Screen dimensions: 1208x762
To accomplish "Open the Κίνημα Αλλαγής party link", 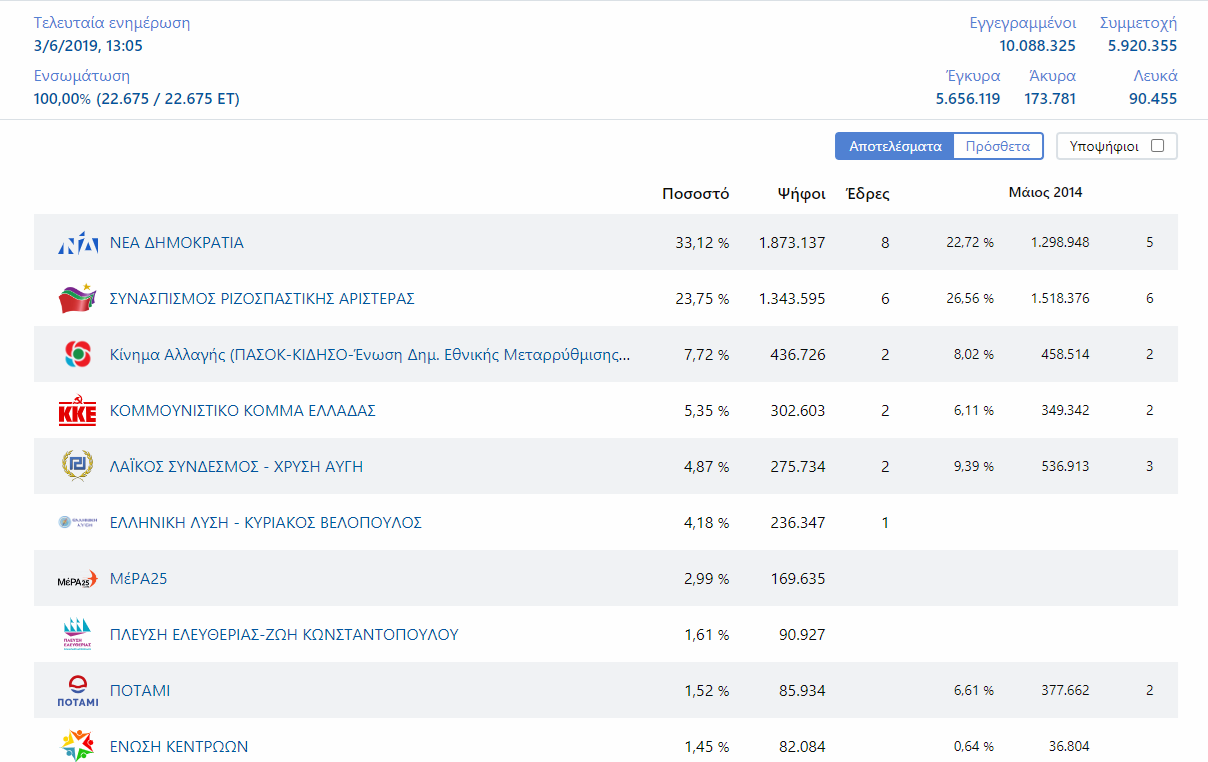I will (370, 355).
